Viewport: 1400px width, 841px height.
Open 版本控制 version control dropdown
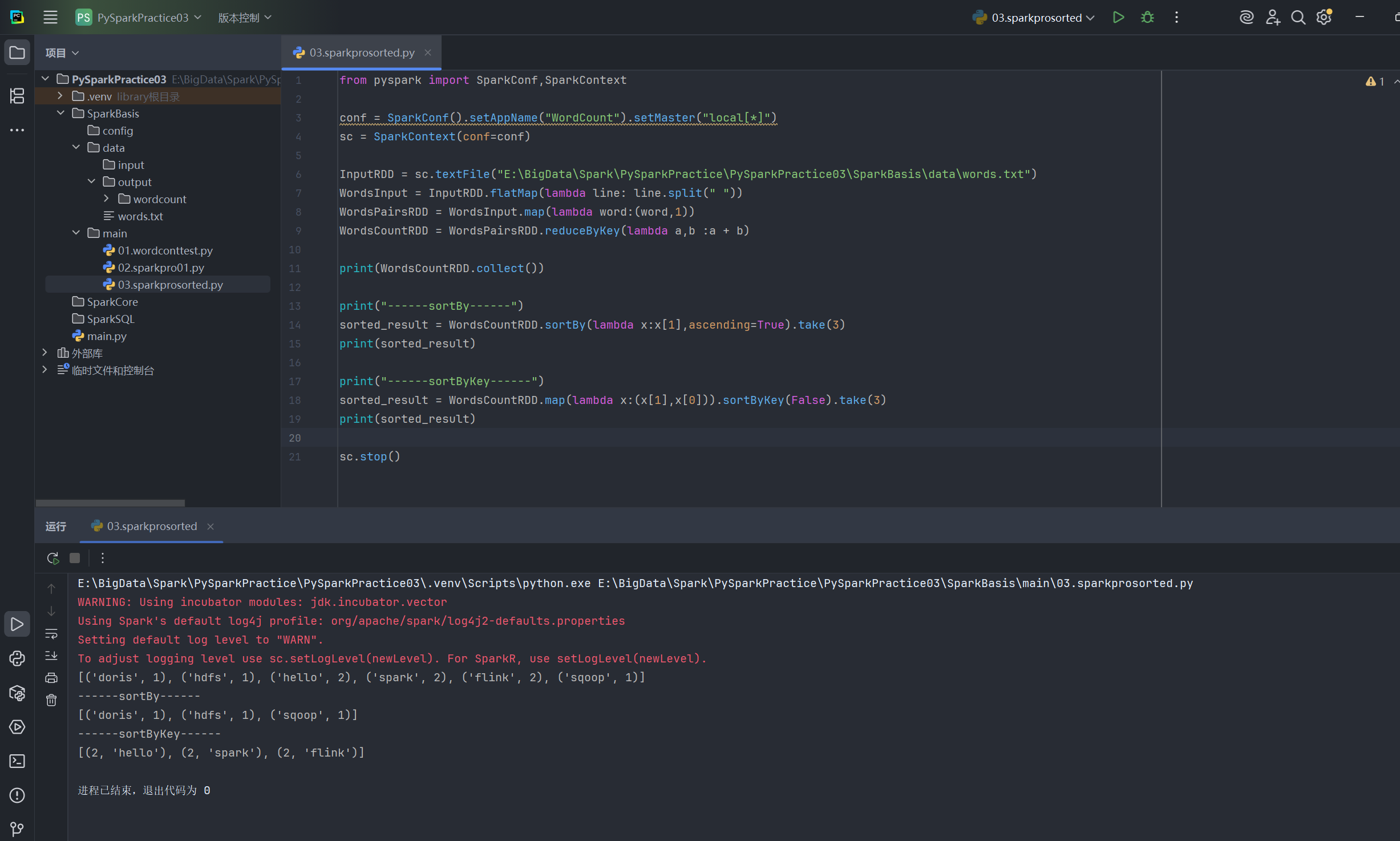[245, 18]
